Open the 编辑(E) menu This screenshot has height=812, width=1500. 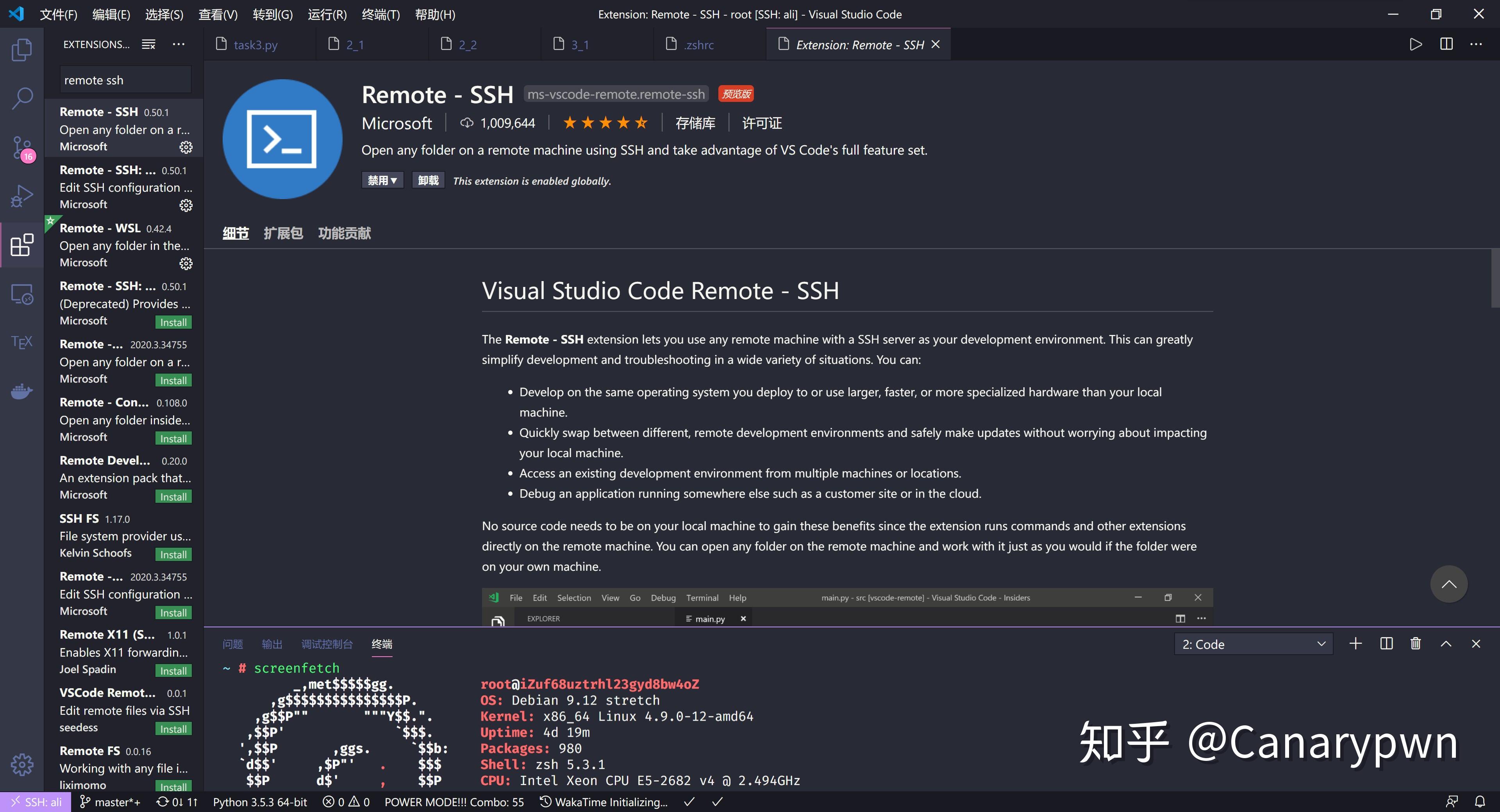coord(111,14)
